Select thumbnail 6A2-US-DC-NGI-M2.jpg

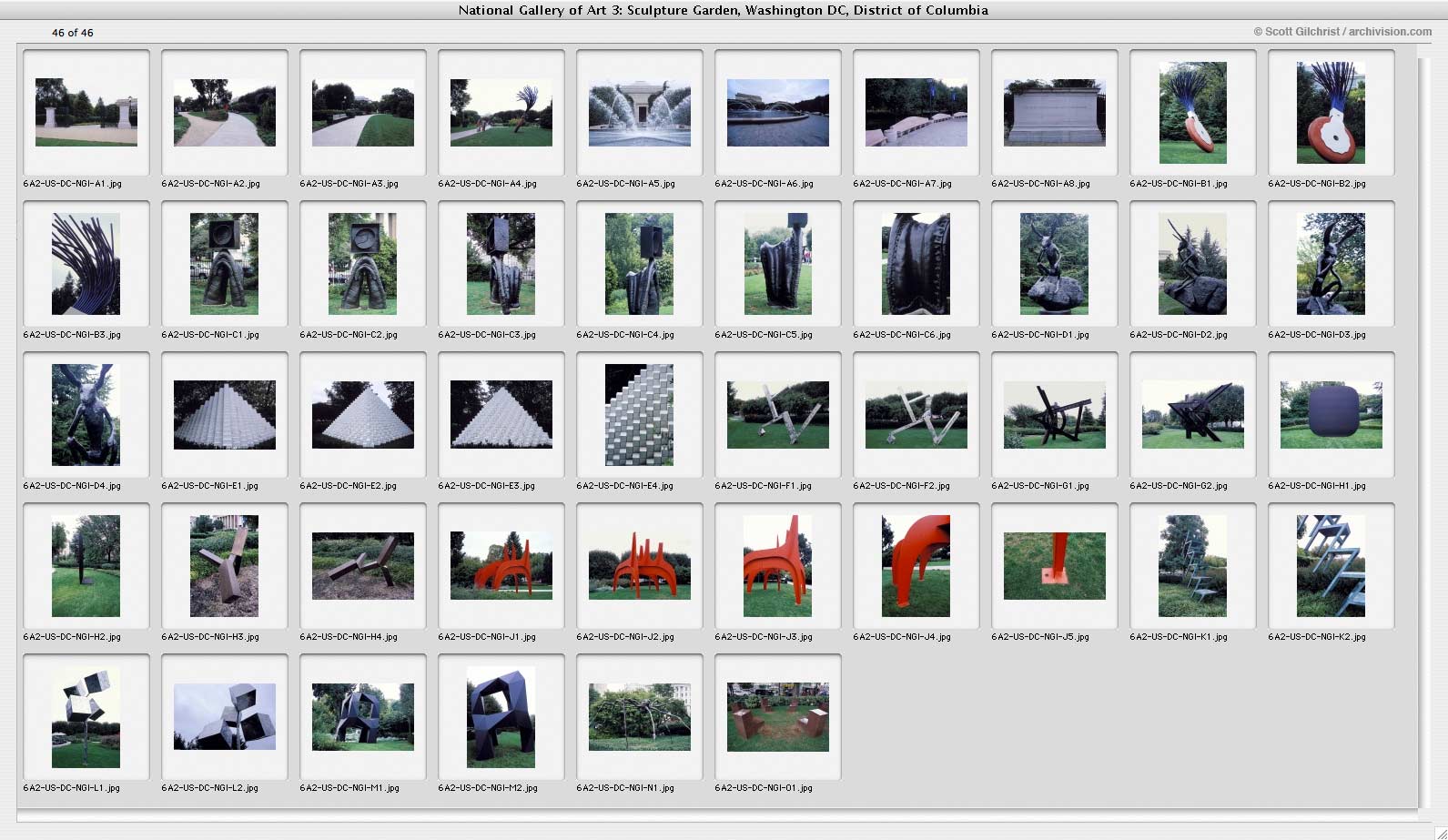(501, 717)
